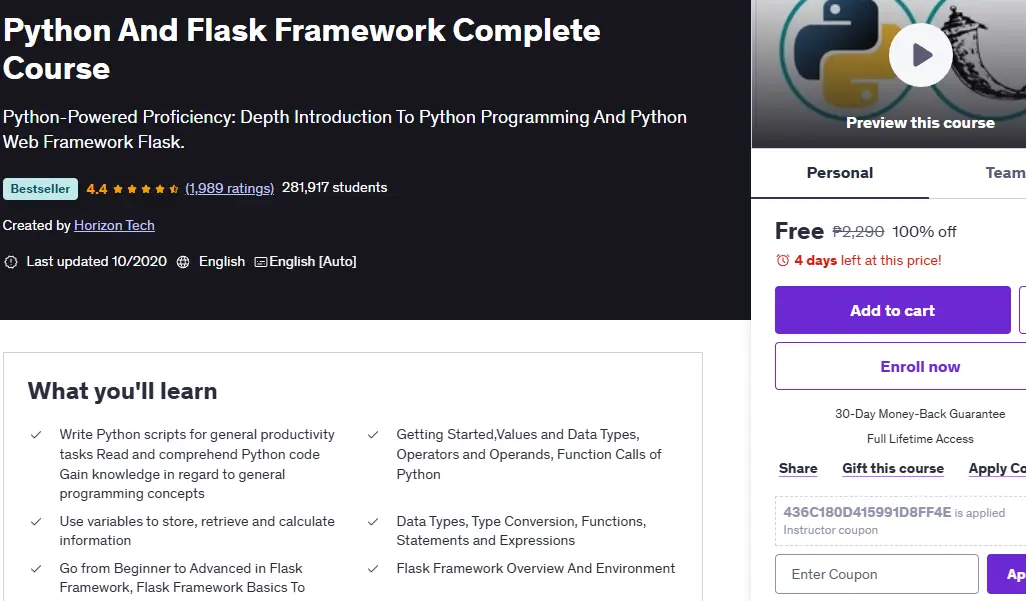Viewport: 1026px width, 601px height.
Task: Open Gift this course link
Action: pyautogui.click(x=893, y=469)
